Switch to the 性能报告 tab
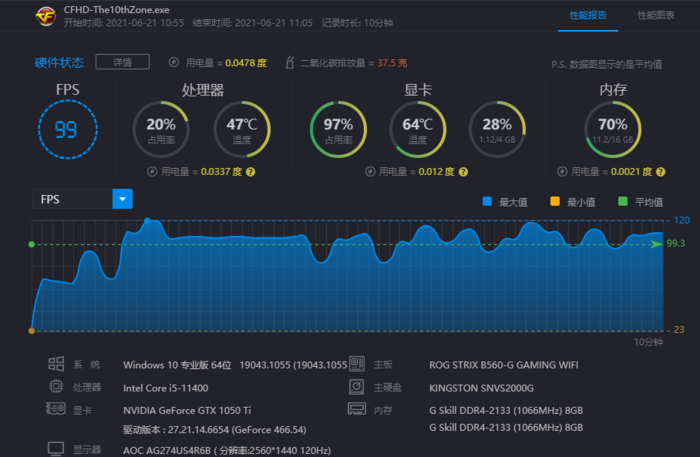Screen dimensions: 700x457 pos(587,16)
